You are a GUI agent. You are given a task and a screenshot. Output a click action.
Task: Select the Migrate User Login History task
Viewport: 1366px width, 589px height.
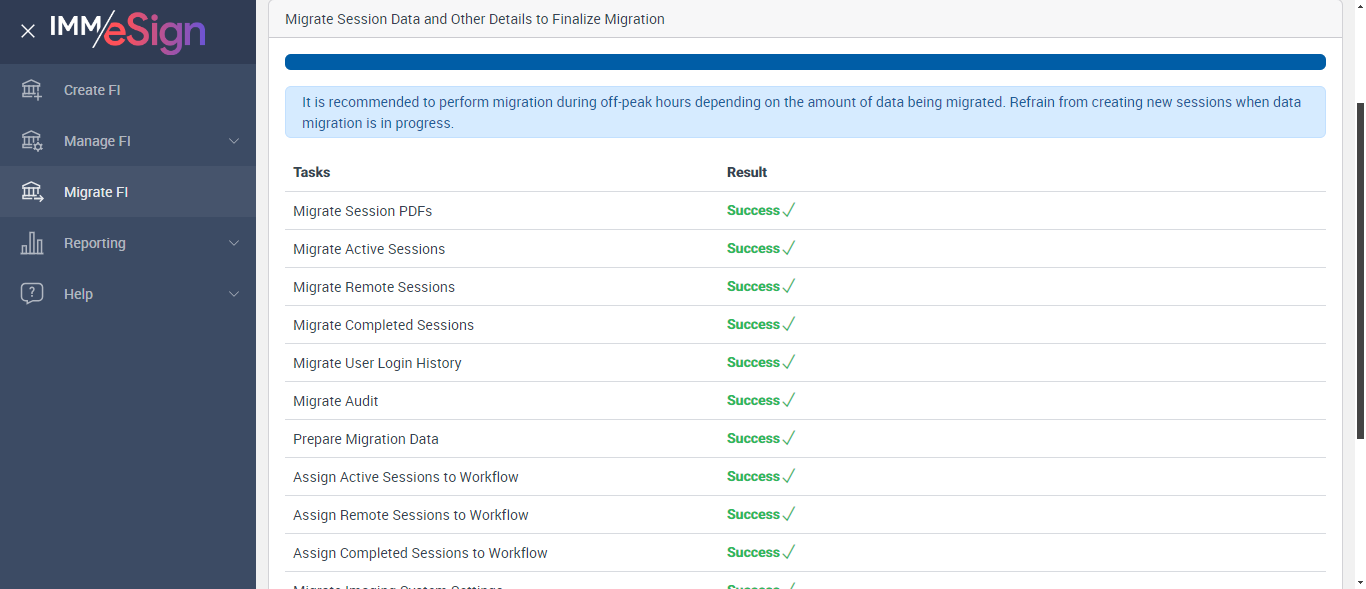point(377,363)
